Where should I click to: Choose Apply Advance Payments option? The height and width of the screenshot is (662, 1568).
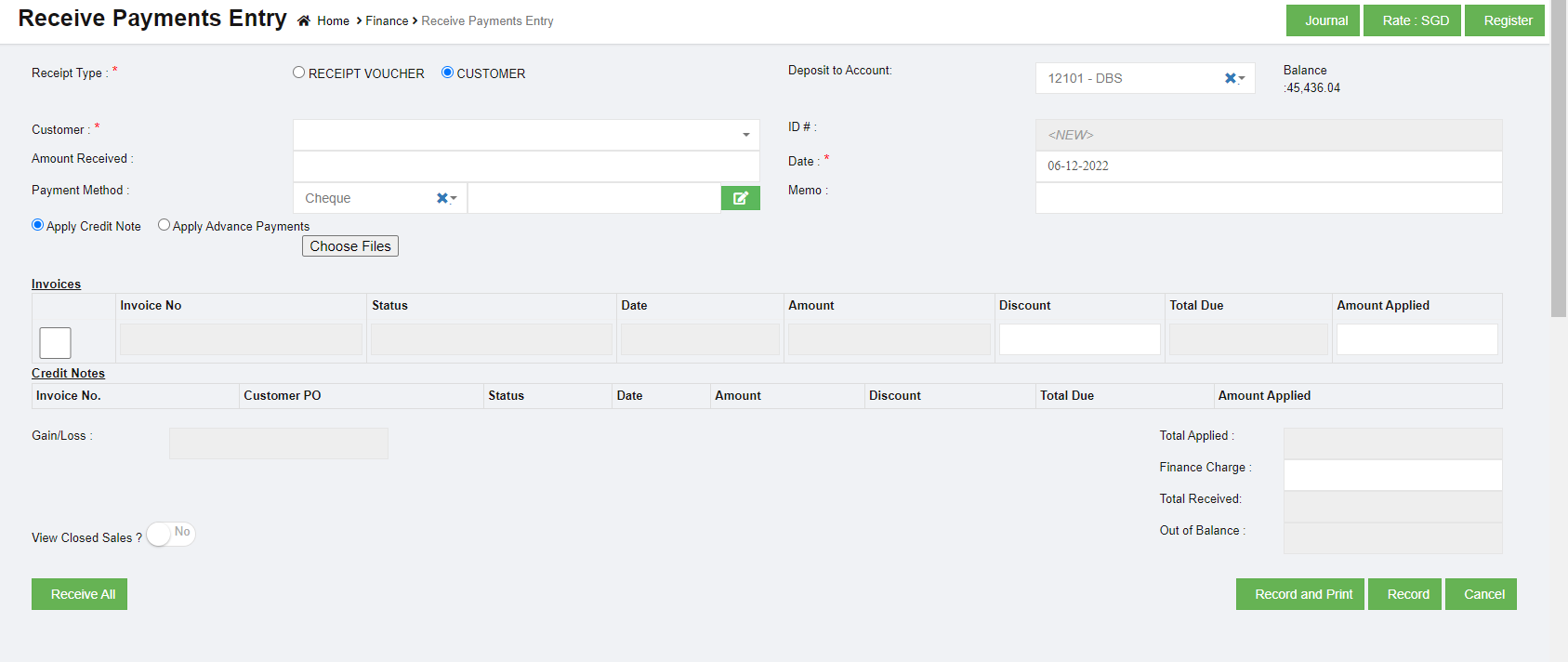pyautogui.click(x=165, y=225)
